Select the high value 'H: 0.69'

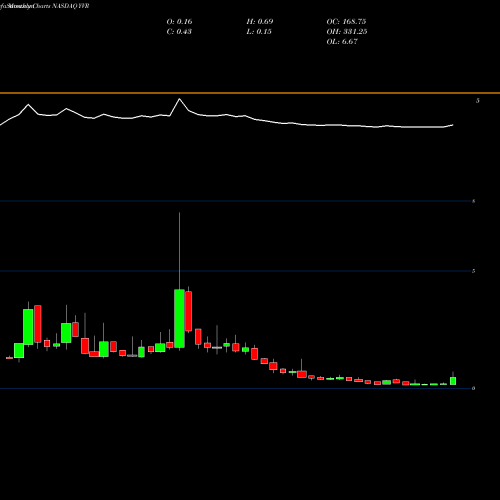point(260,22)
